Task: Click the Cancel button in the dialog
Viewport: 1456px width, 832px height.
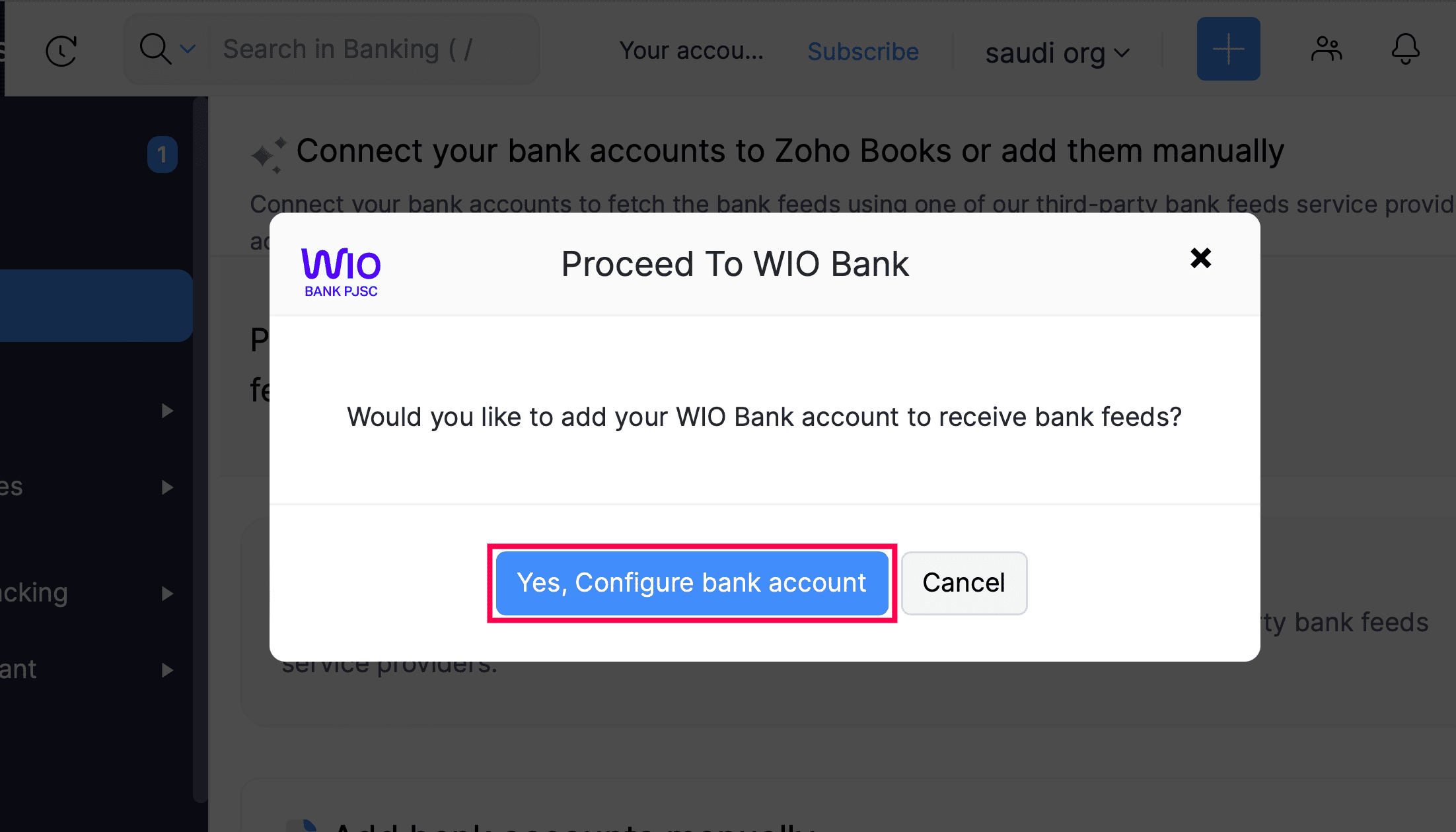Action: click(964, 583)
